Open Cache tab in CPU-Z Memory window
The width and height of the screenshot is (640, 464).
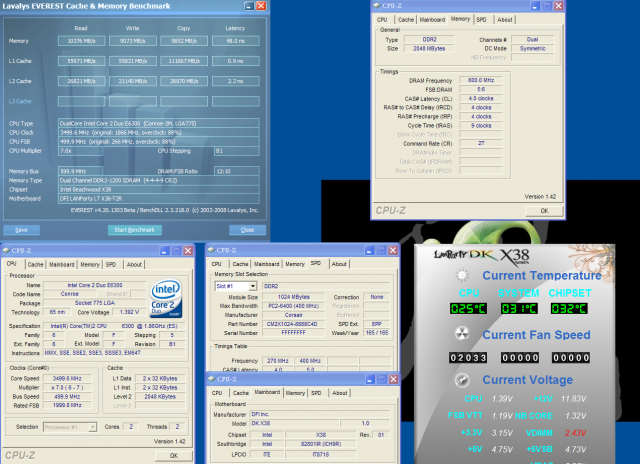[406, 20]
